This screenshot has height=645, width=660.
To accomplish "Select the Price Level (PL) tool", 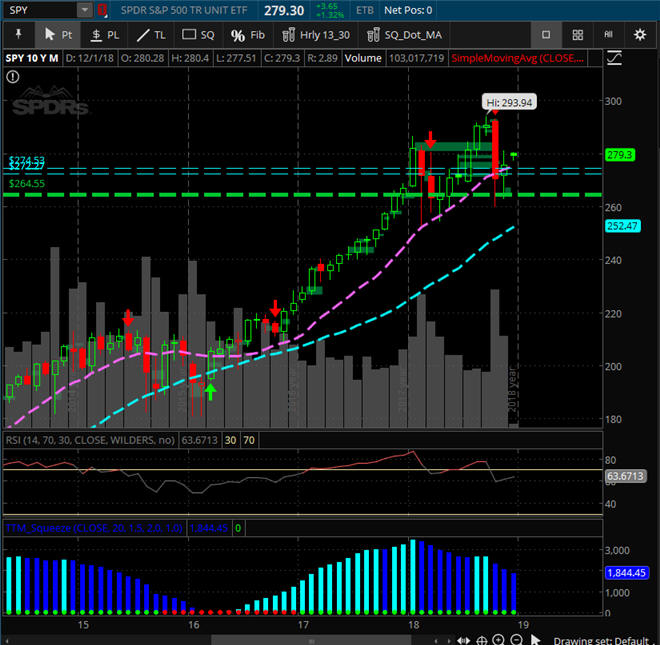I will click(105, 34).
